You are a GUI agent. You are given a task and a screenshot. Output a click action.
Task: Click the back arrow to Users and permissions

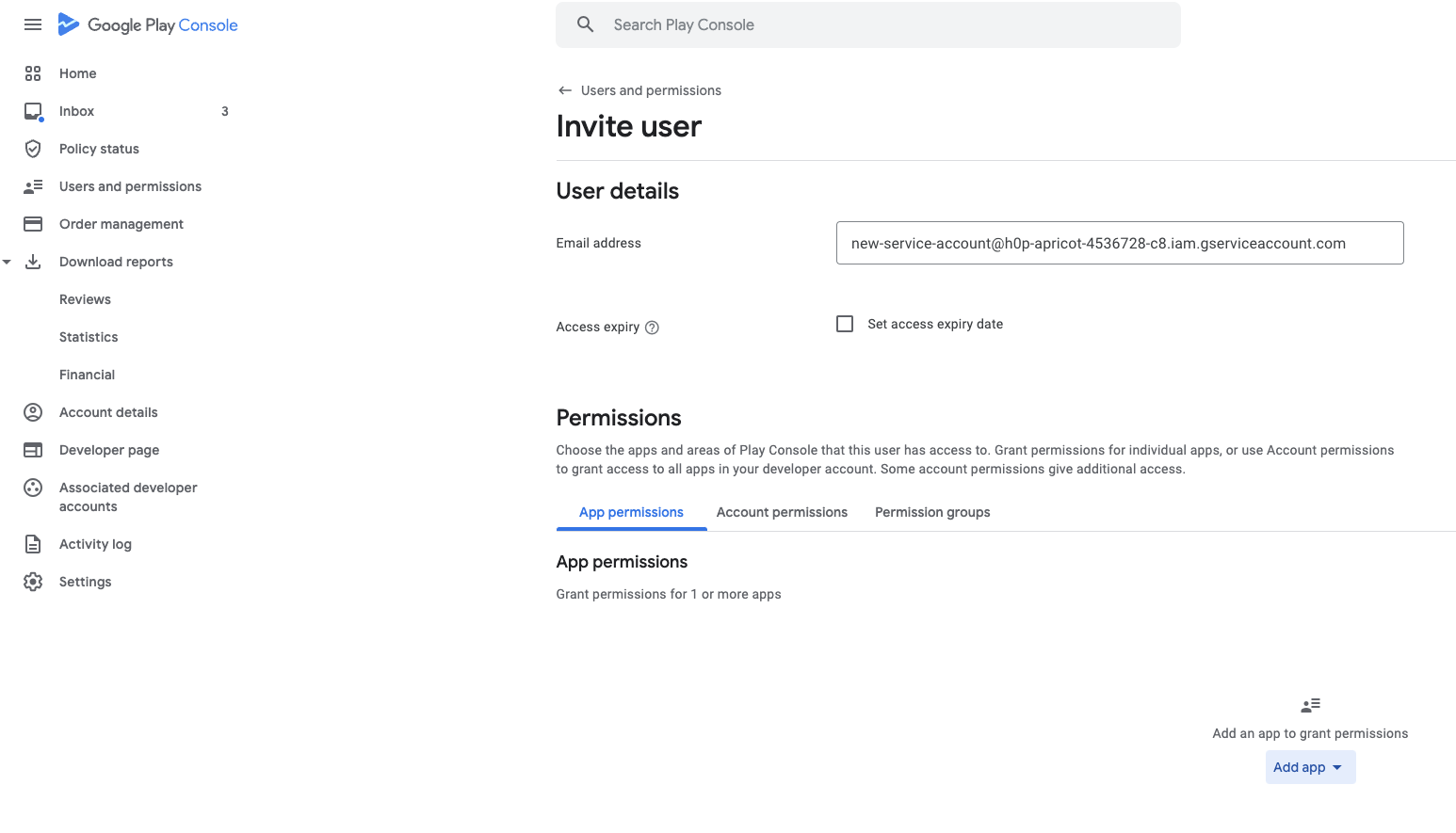[565, 90]
